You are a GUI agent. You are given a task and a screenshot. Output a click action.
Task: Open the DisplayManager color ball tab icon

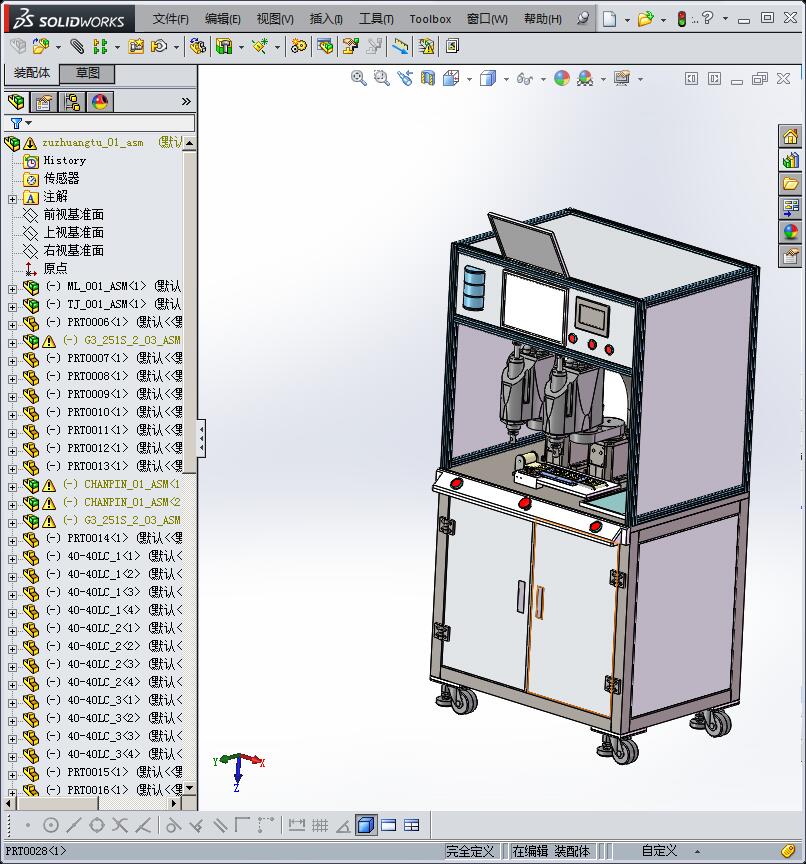(100, 102)
